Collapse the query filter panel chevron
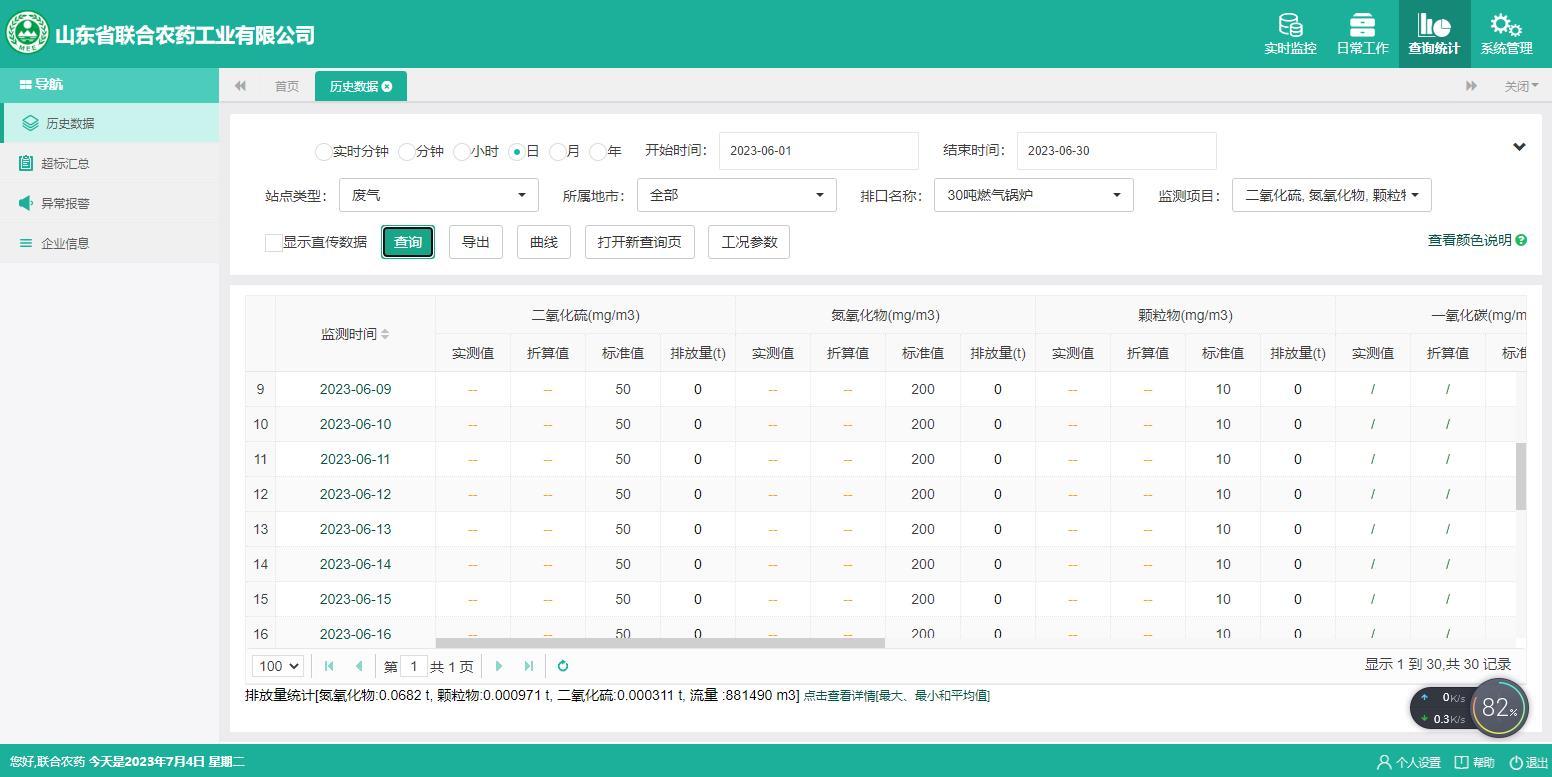Viewport: 1552px width, 777px height. click(x=1519, y=147)
